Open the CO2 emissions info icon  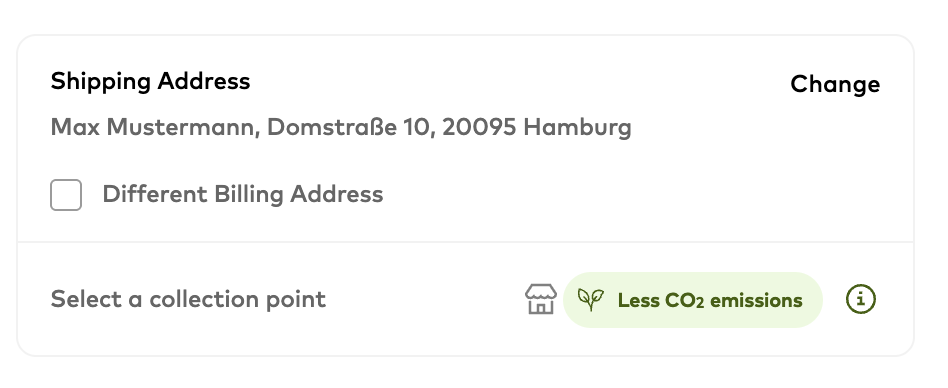click(x=860, y=299)
